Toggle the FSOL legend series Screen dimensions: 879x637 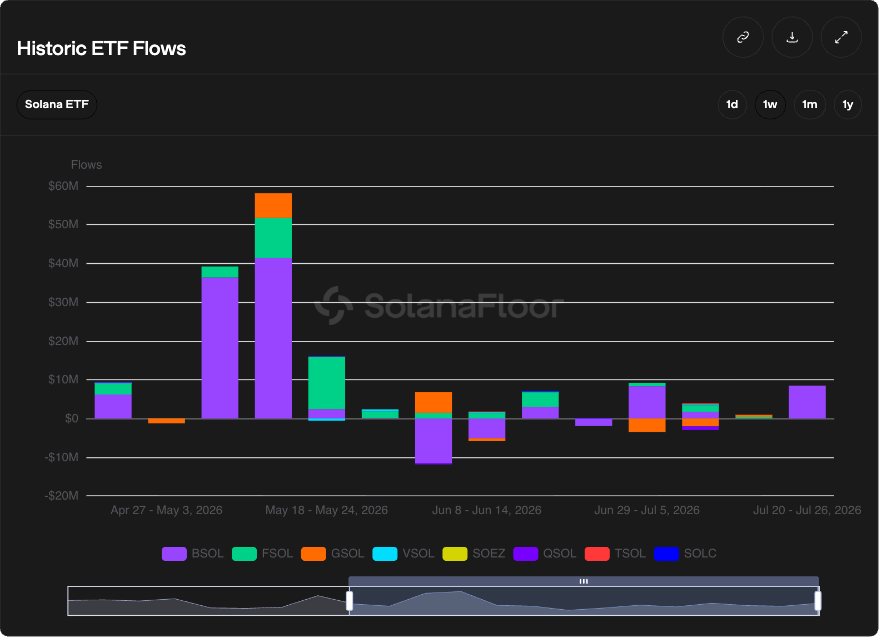(262, 553)
